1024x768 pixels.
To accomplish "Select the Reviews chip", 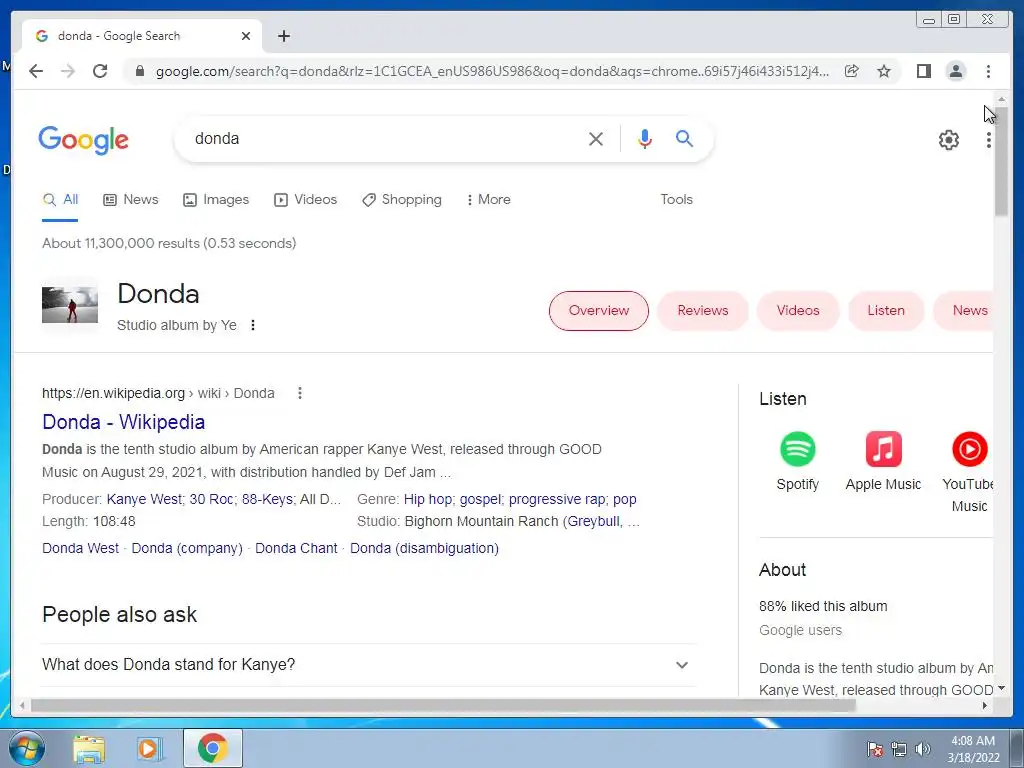I will (x=703, y=311).
